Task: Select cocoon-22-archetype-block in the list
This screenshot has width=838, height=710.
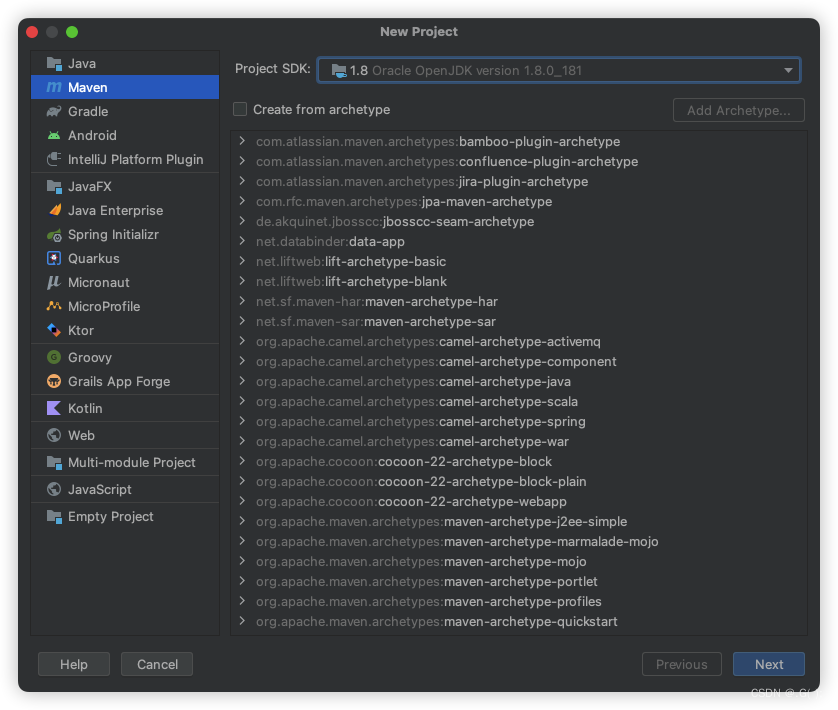Action: [404, 461]
